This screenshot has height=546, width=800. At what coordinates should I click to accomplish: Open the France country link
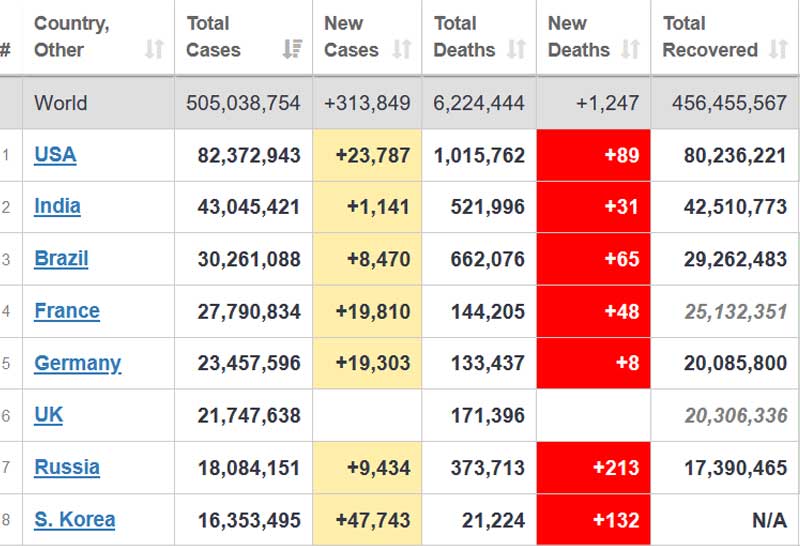tap(67, 310)
